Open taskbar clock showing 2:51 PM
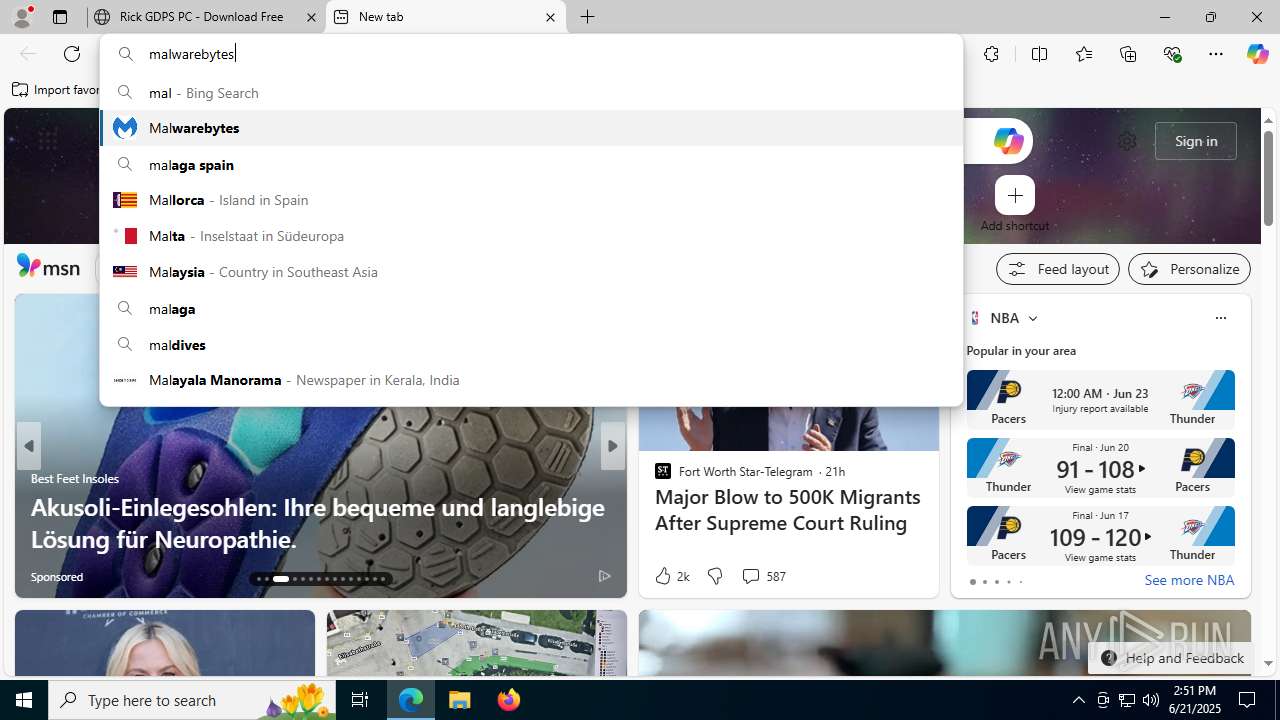The width and height of the screenshot is (1280, 720). click(1195, 700)
